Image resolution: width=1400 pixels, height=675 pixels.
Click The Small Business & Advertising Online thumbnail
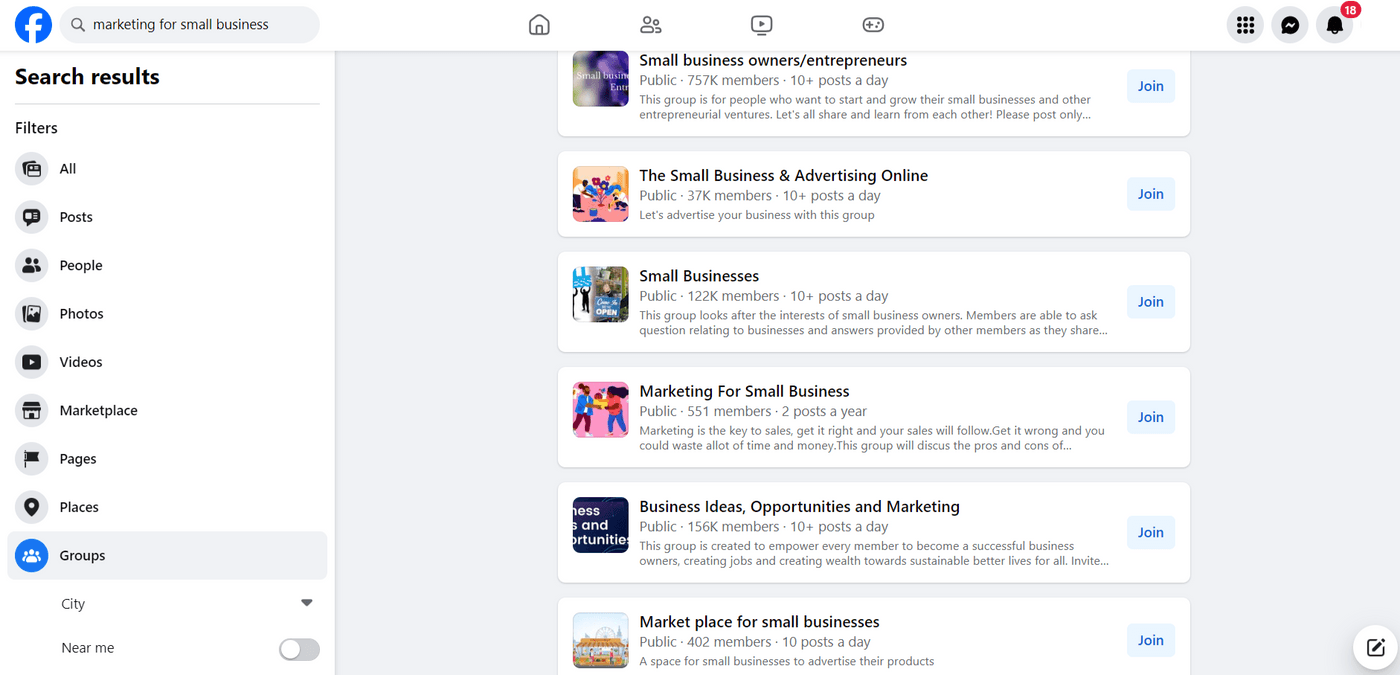600,194
